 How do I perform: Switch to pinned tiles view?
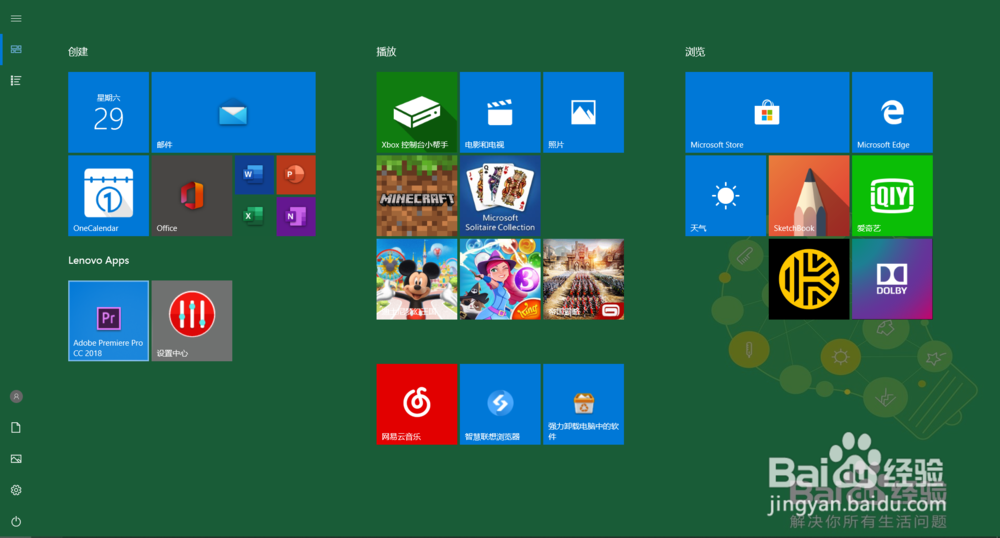click(x=16, y=49)
